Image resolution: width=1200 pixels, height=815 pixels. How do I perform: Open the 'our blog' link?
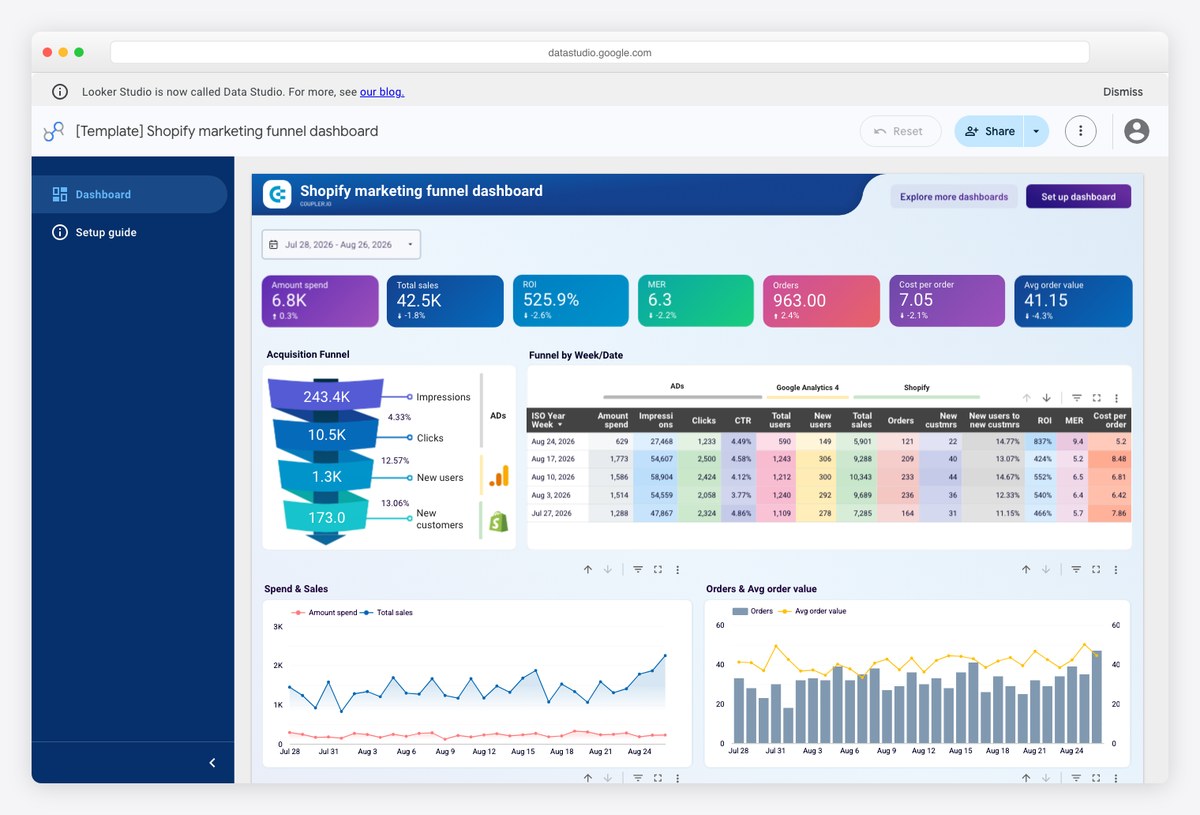pyautogui.click(x=382, y=92)
